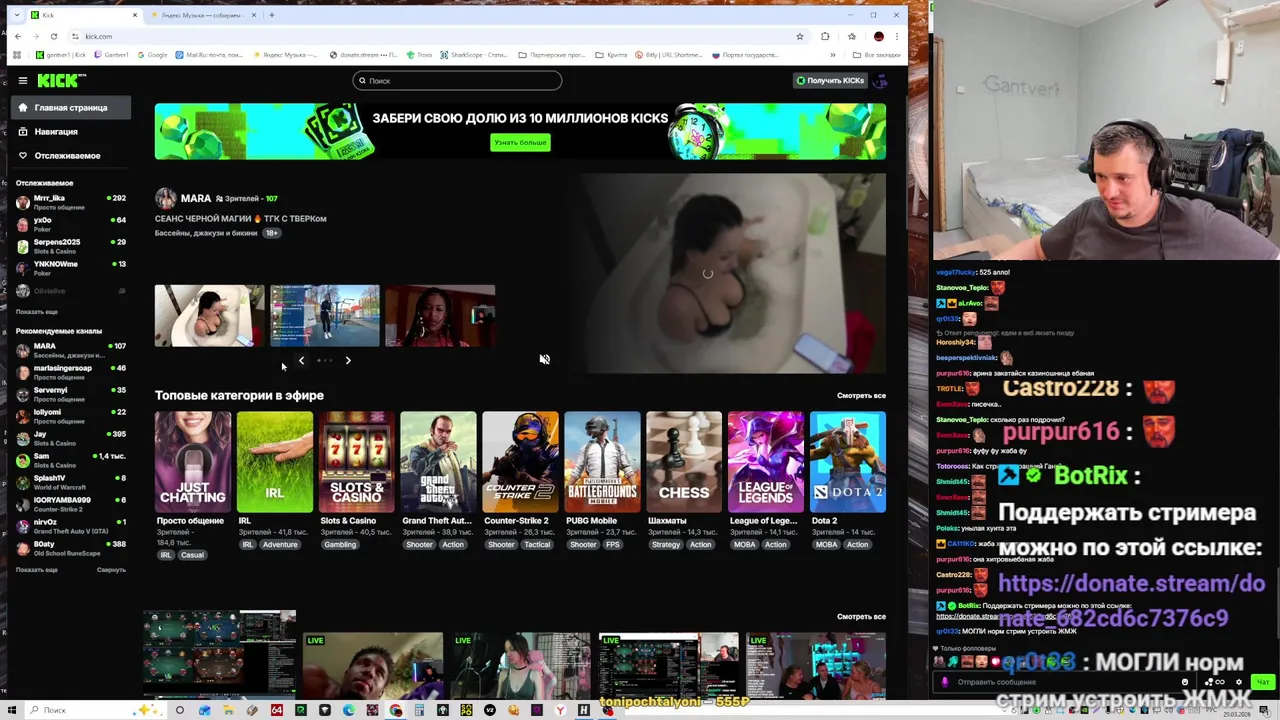Open followed channel Mrrr_ilka
This screenshot has height=720, width=1280.
click(x=71, y=201)
